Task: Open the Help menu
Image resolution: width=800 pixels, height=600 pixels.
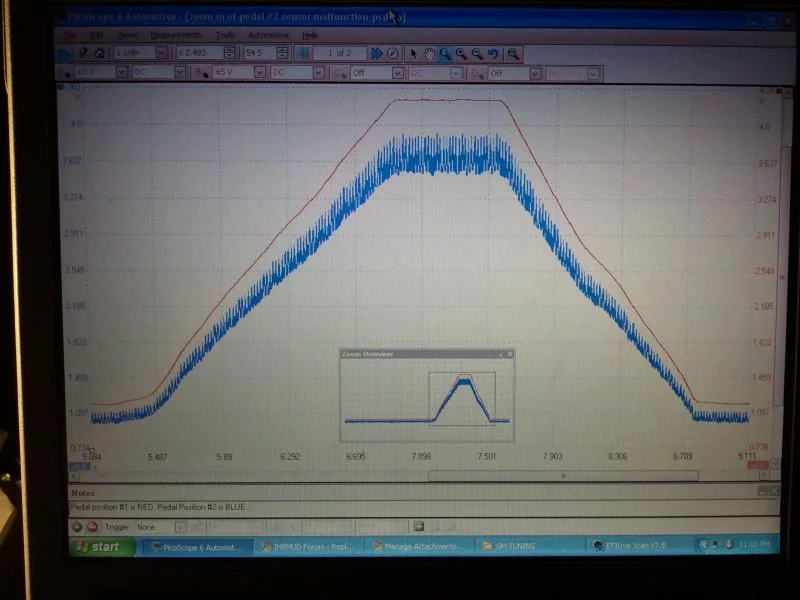Action: point(310,35)
